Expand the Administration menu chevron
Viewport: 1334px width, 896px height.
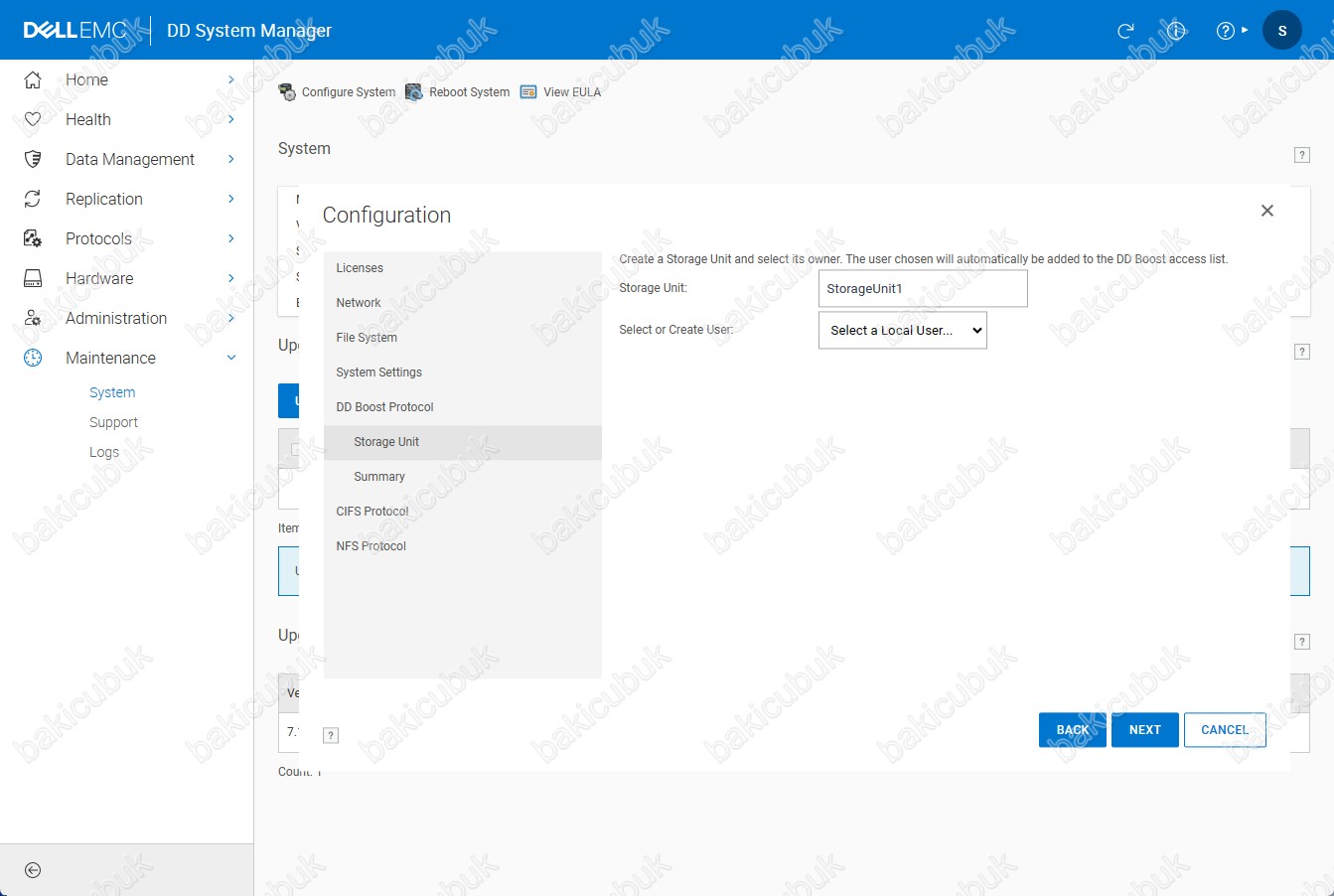click(x=231, y=318)
